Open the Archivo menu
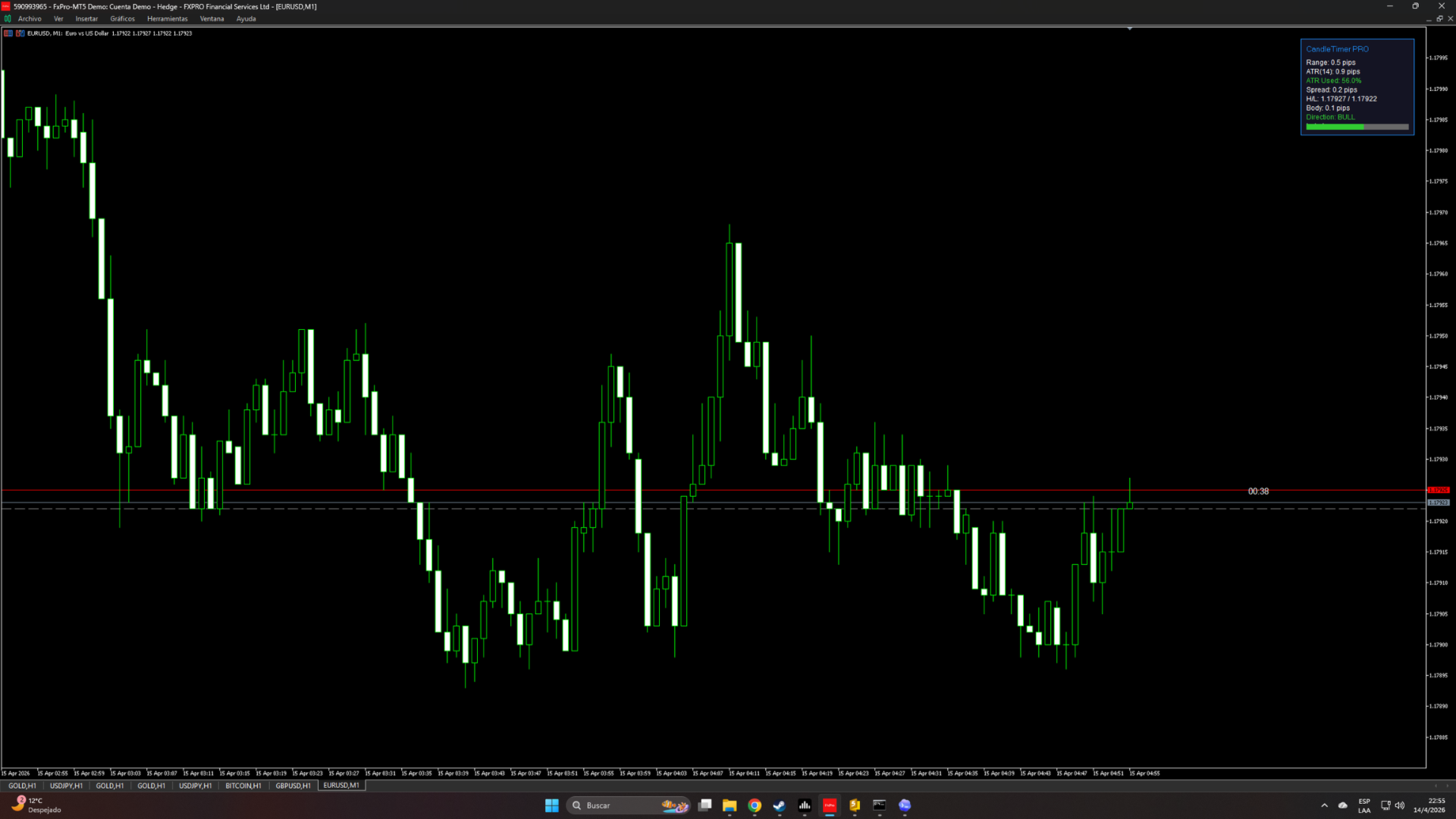 tap(30, 19)
